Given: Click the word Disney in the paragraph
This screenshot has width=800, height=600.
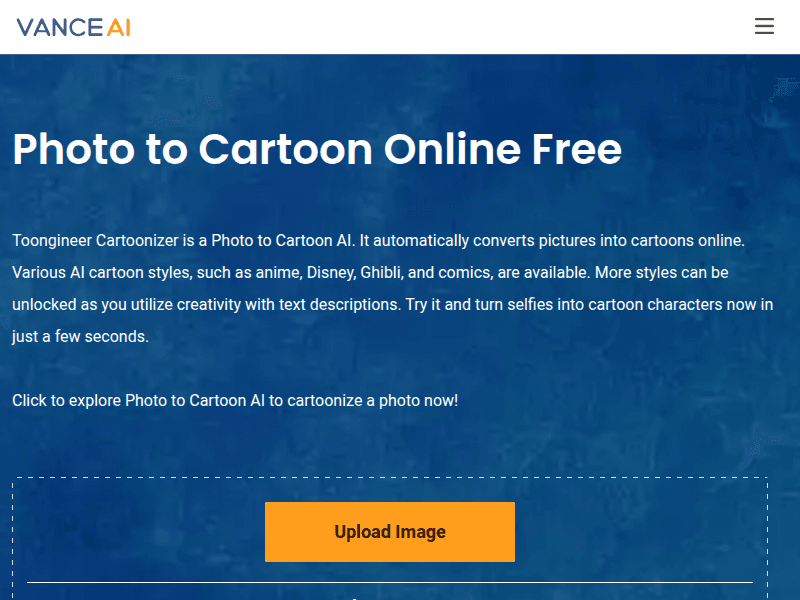Looking at the screenshot, I should [331, 272].
